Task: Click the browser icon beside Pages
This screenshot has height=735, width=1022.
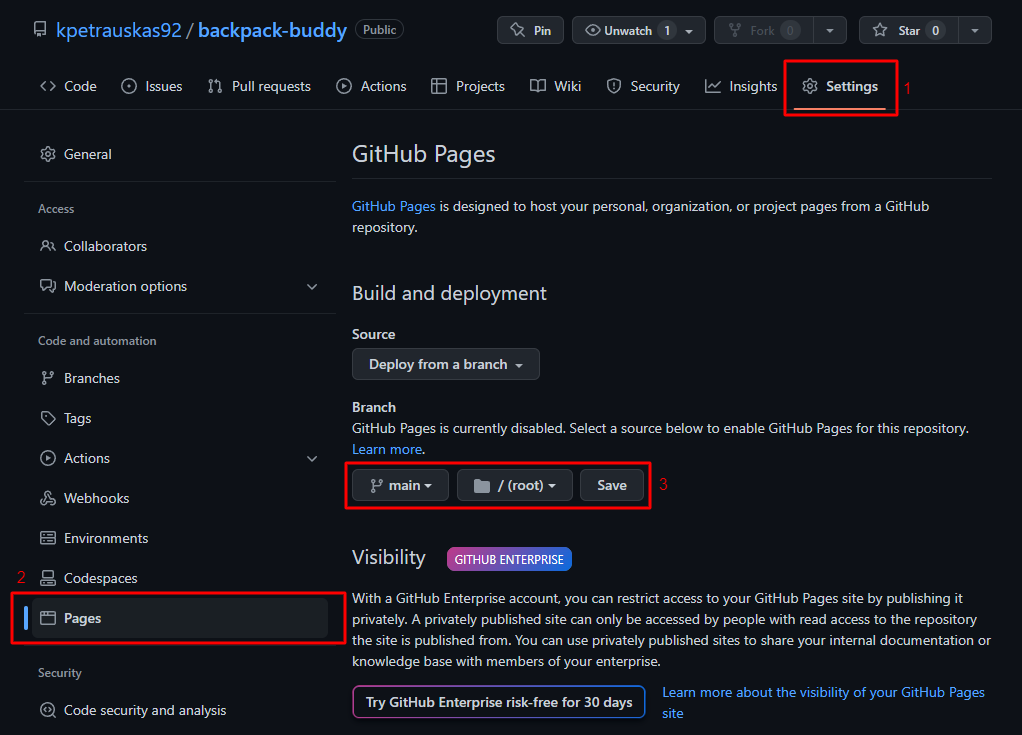Action: [48, 618]
